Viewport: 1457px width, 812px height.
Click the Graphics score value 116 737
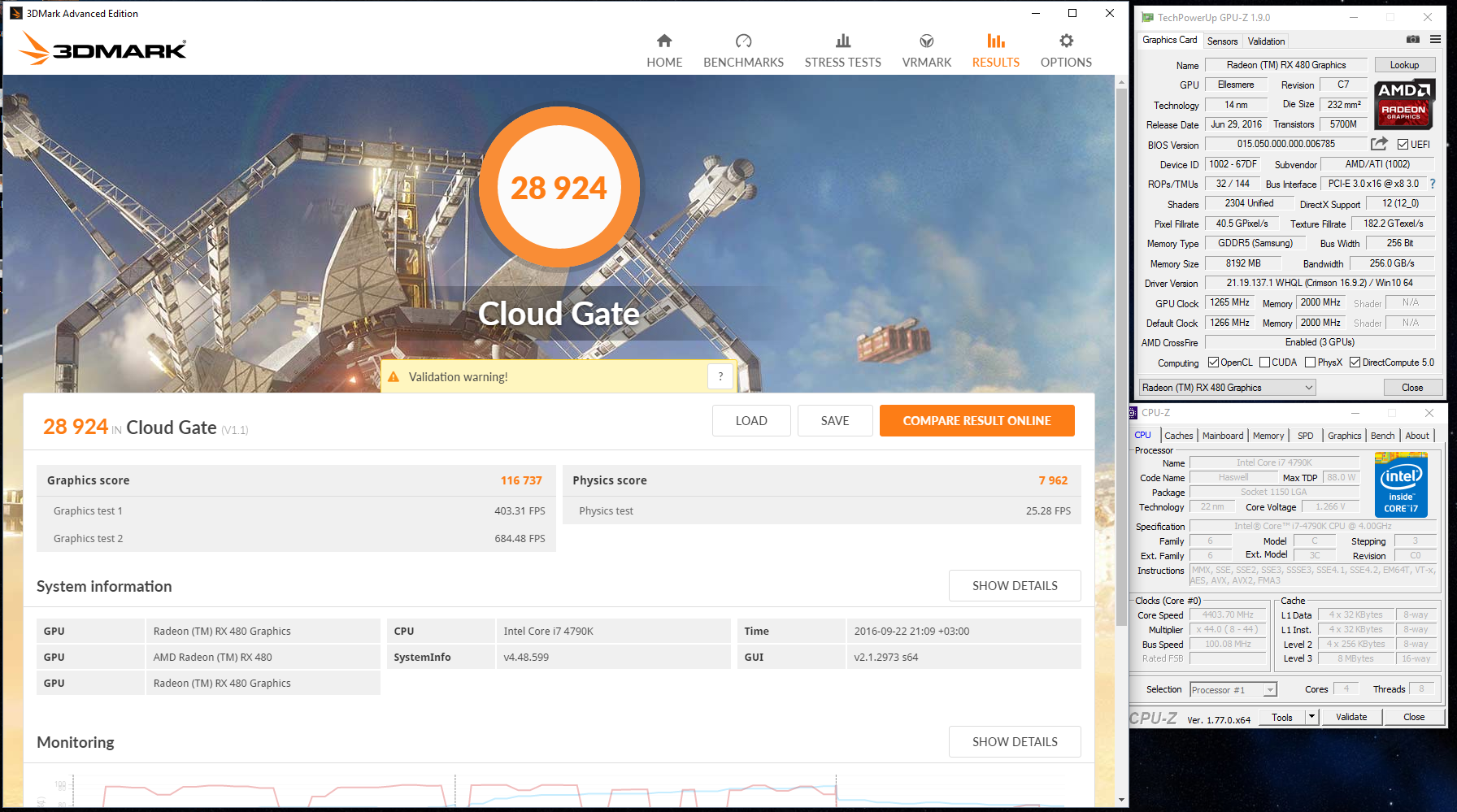click(521, 480)
